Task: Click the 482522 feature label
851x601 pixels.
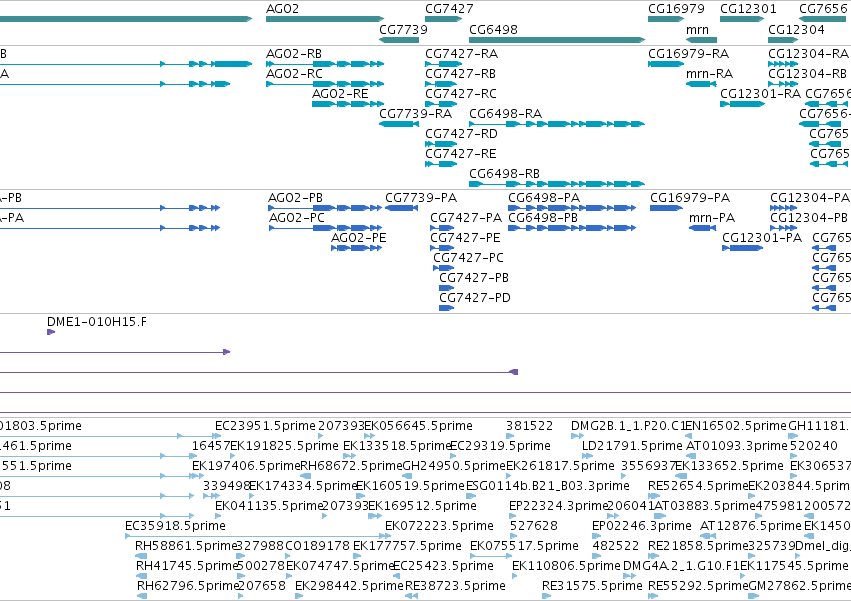Action: point(616,546)
